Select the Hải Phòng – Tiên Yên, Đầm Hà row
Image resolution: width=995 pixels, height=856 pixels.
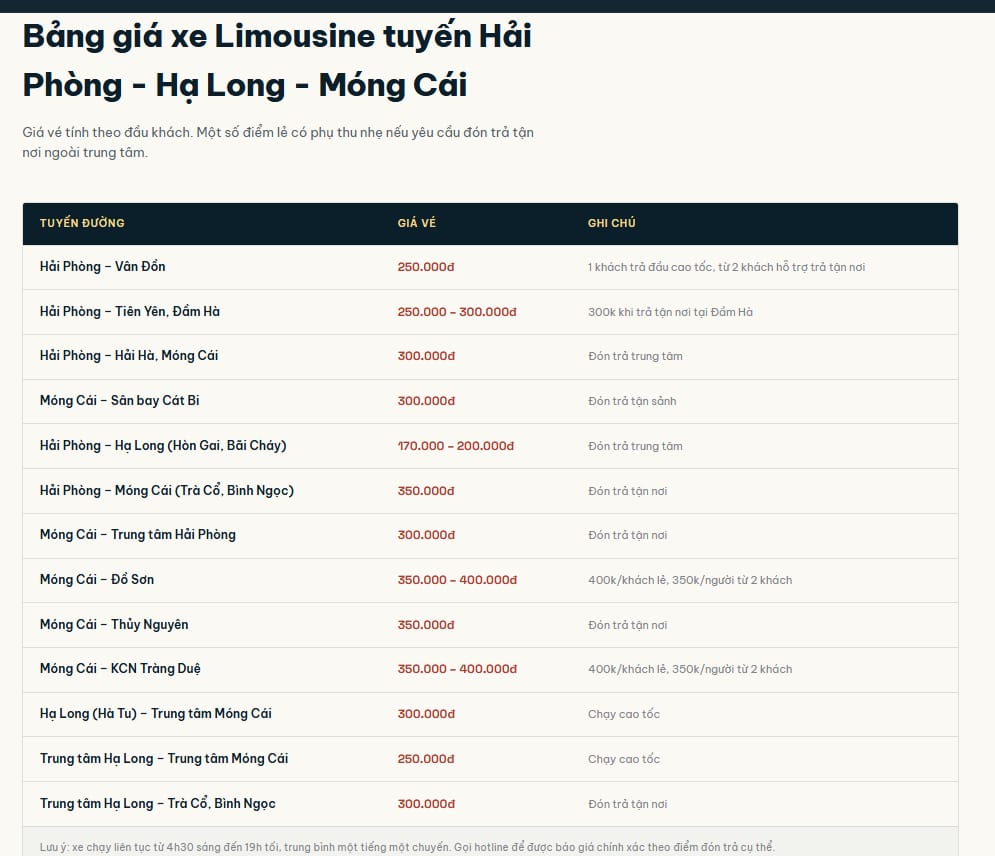click(490, 312)
